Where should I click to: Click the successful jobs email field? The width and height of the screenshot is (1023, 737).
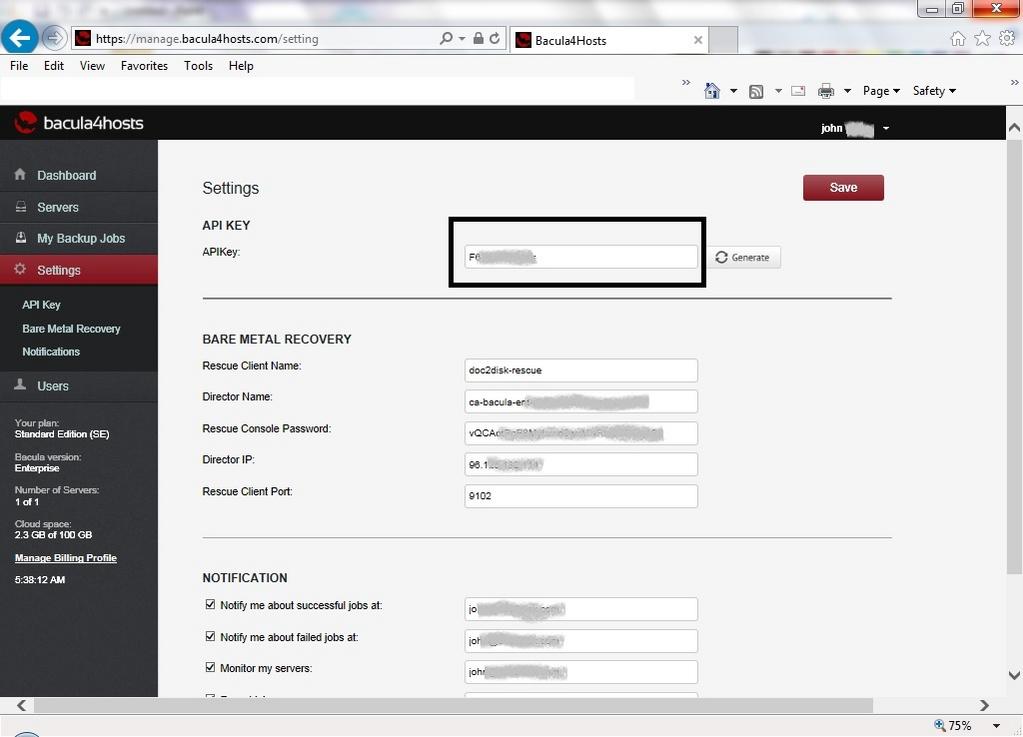pyautogui.click(x=581, y=609)
